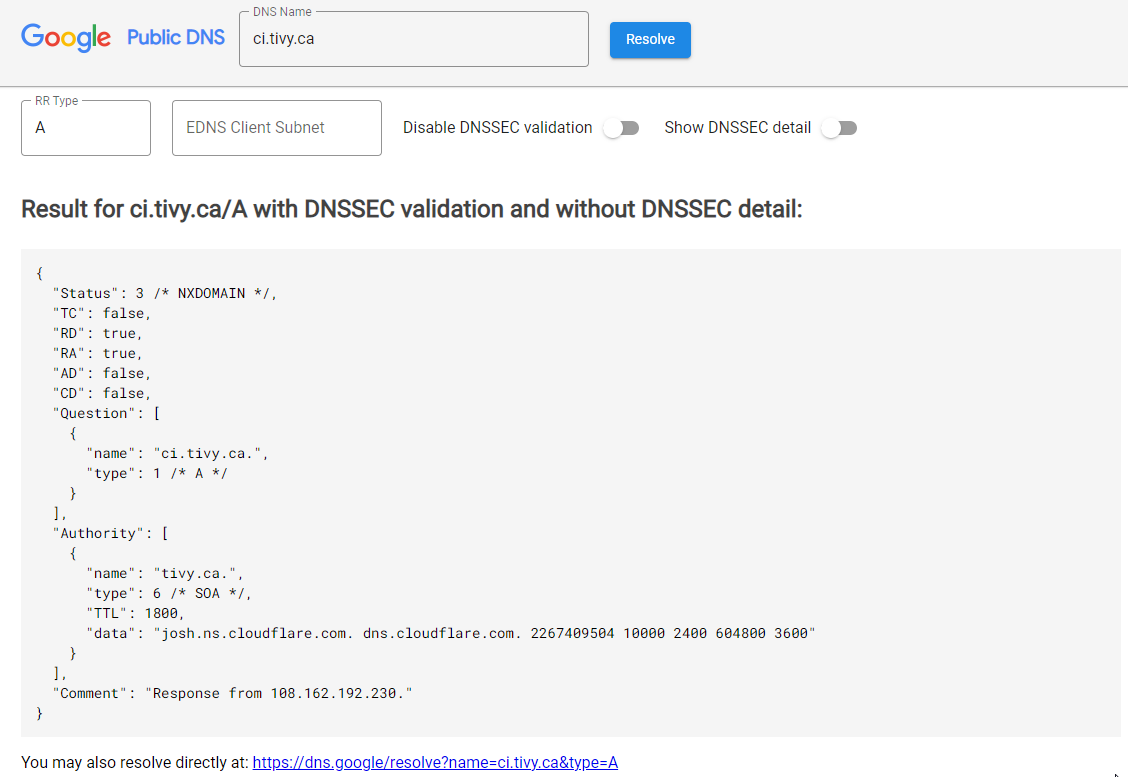Image resolution: width=1128 pixels, height=777 pixels.
Task: Open the dns.google resolve direct link
Action: pos(435,763)
